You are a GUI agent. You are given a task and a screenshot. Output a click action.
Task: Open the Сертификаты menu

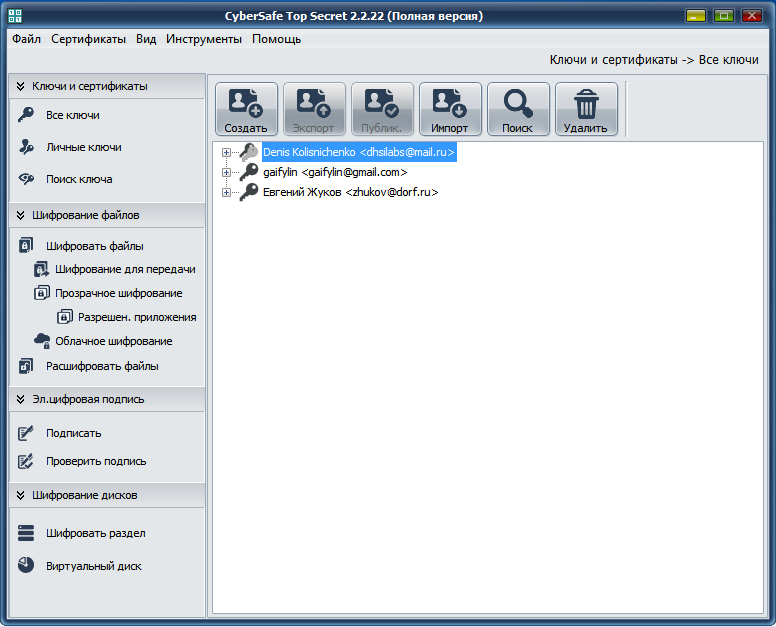[x=89, y=39]
